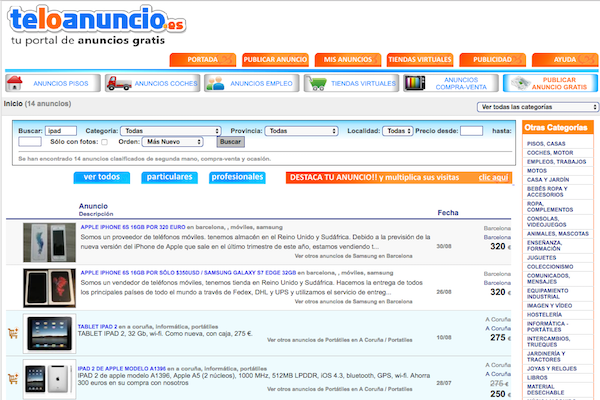The image size is (600, 400).
Task: Open the PUBLICIDAD tab
Action: [492, 60]
